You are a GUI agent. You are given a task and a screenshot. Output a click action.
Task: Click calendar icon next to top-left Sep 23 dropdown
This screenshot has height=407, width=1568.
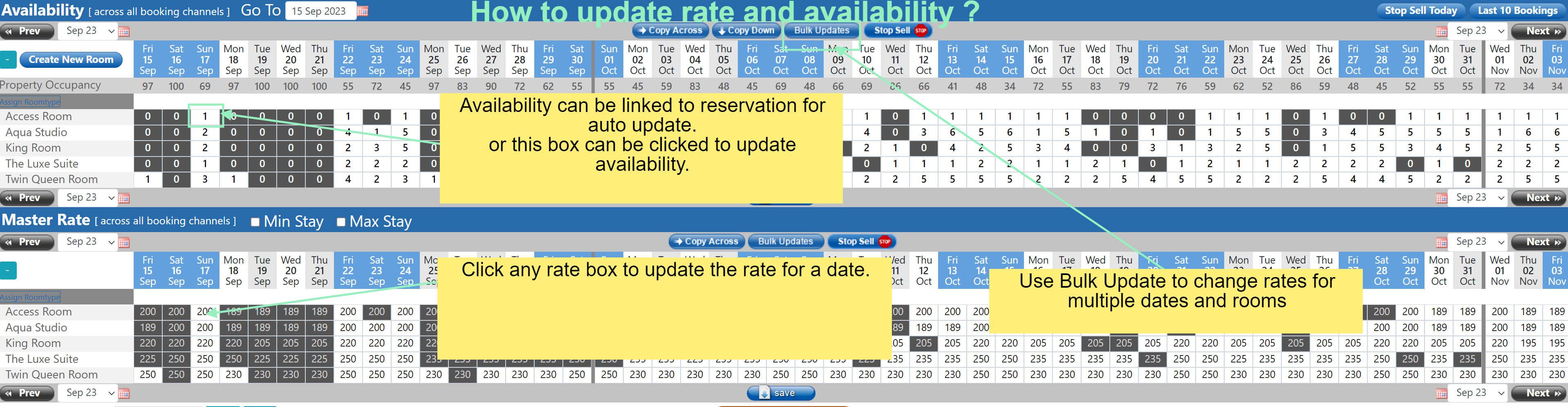coord(124,31)
